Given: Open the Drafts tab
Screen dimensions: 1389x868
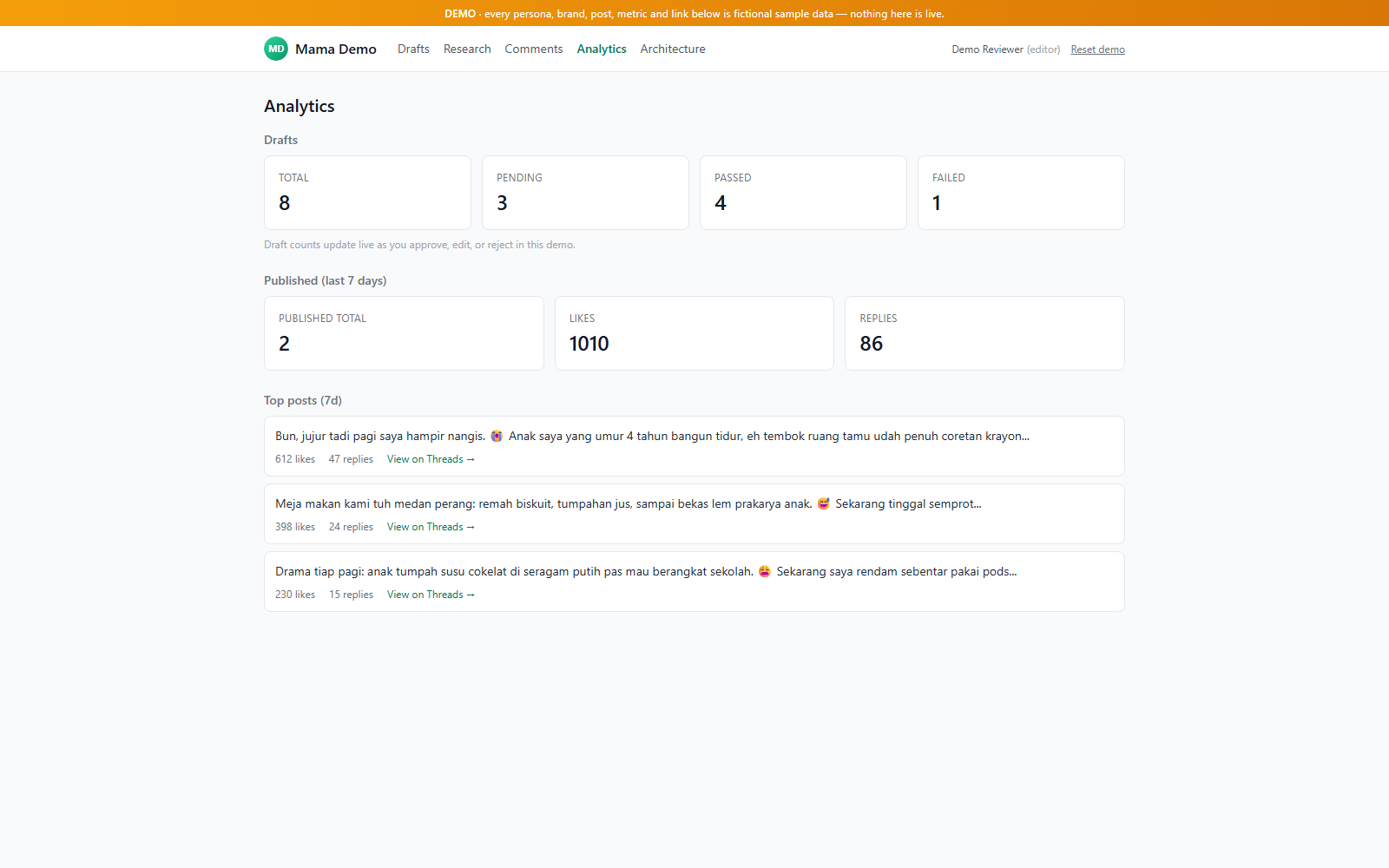Looking at the screenshot, I should pos(413,49).
